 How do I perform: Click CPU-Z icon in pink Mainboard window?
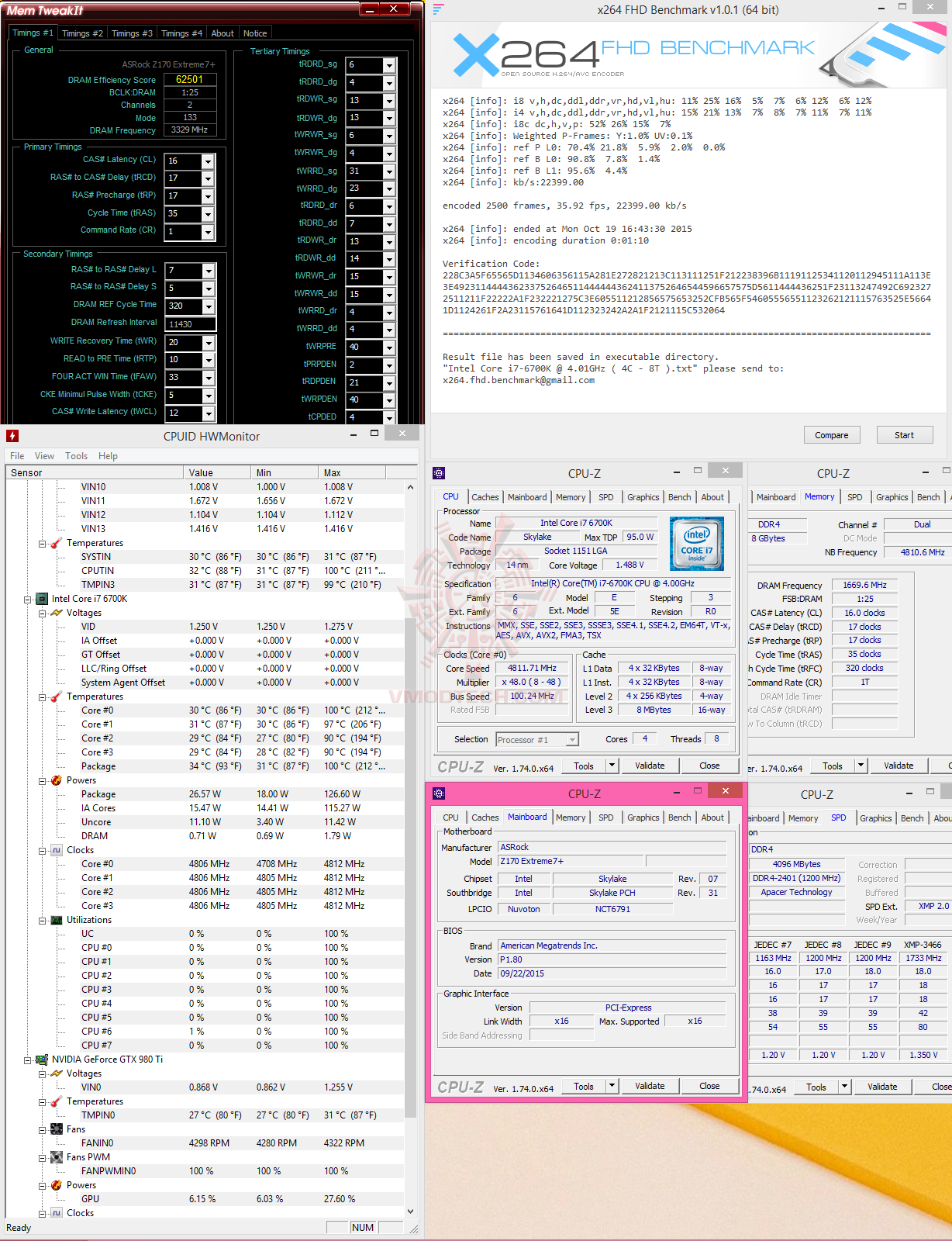coord(439,793)
